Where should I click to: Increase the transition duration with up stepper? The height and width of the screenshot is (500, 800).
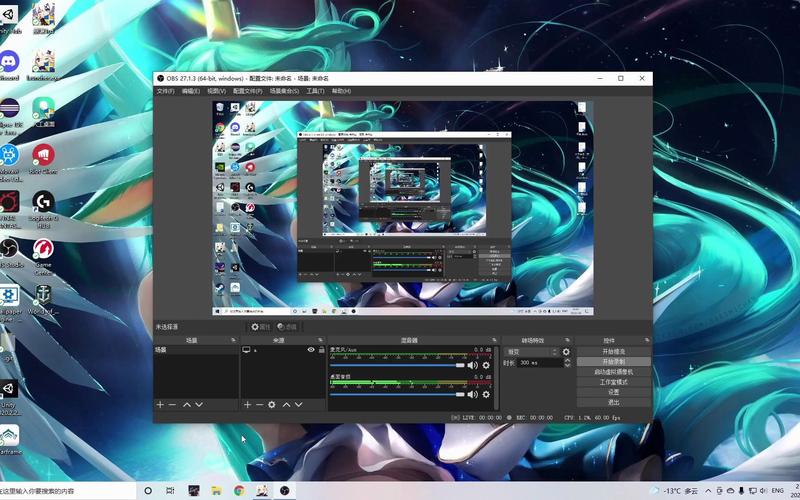pyautogui.click(x=567, y=360)
